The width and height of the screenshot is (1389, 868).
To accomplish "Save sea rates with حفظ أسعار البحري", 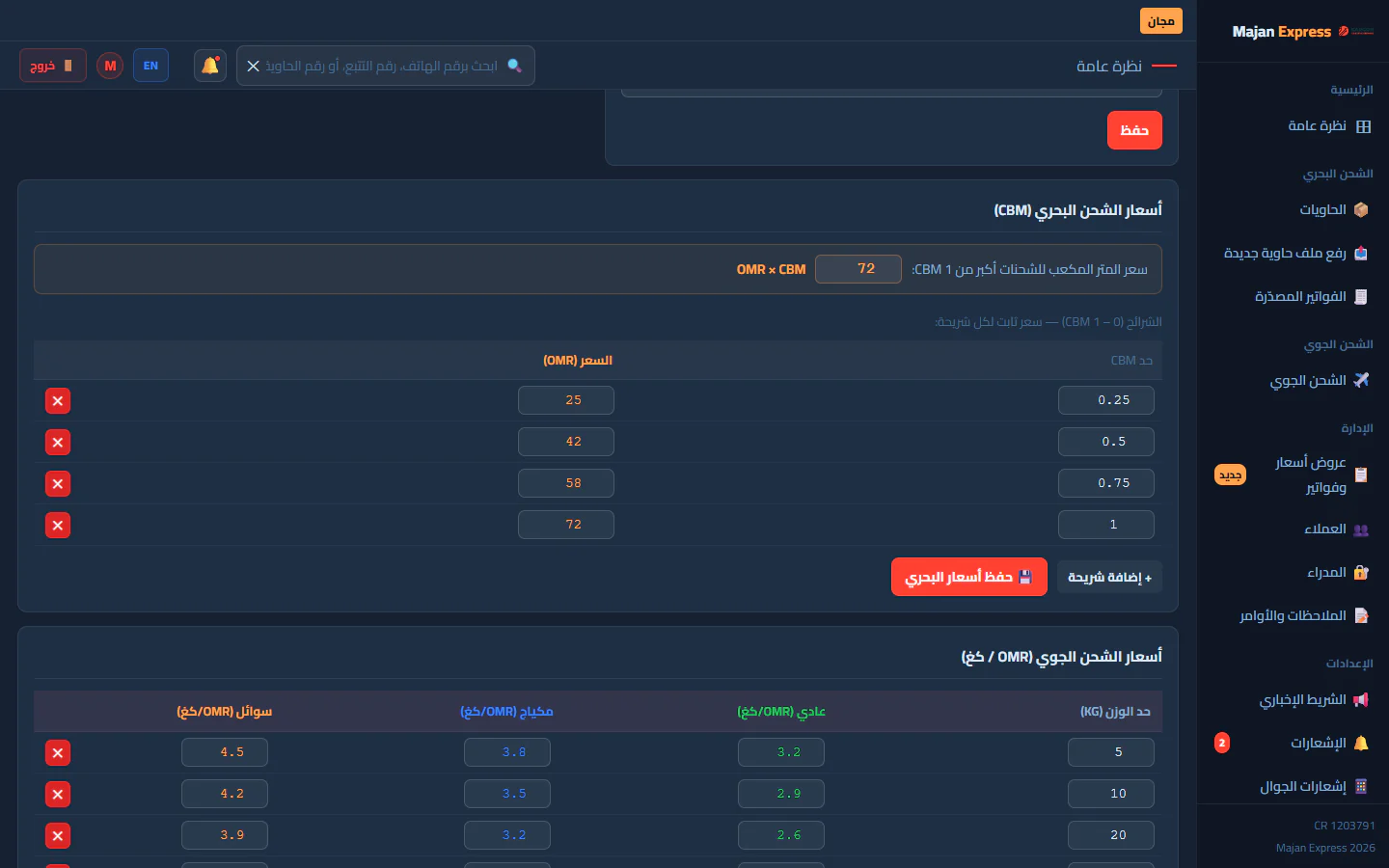I will pos(969,577).
